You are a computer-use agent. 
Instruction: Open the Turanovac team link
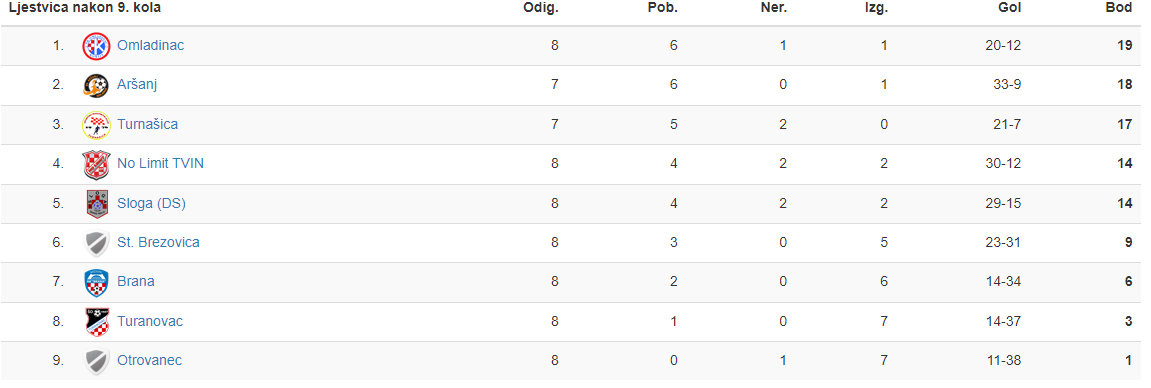[x=150, y=321]
